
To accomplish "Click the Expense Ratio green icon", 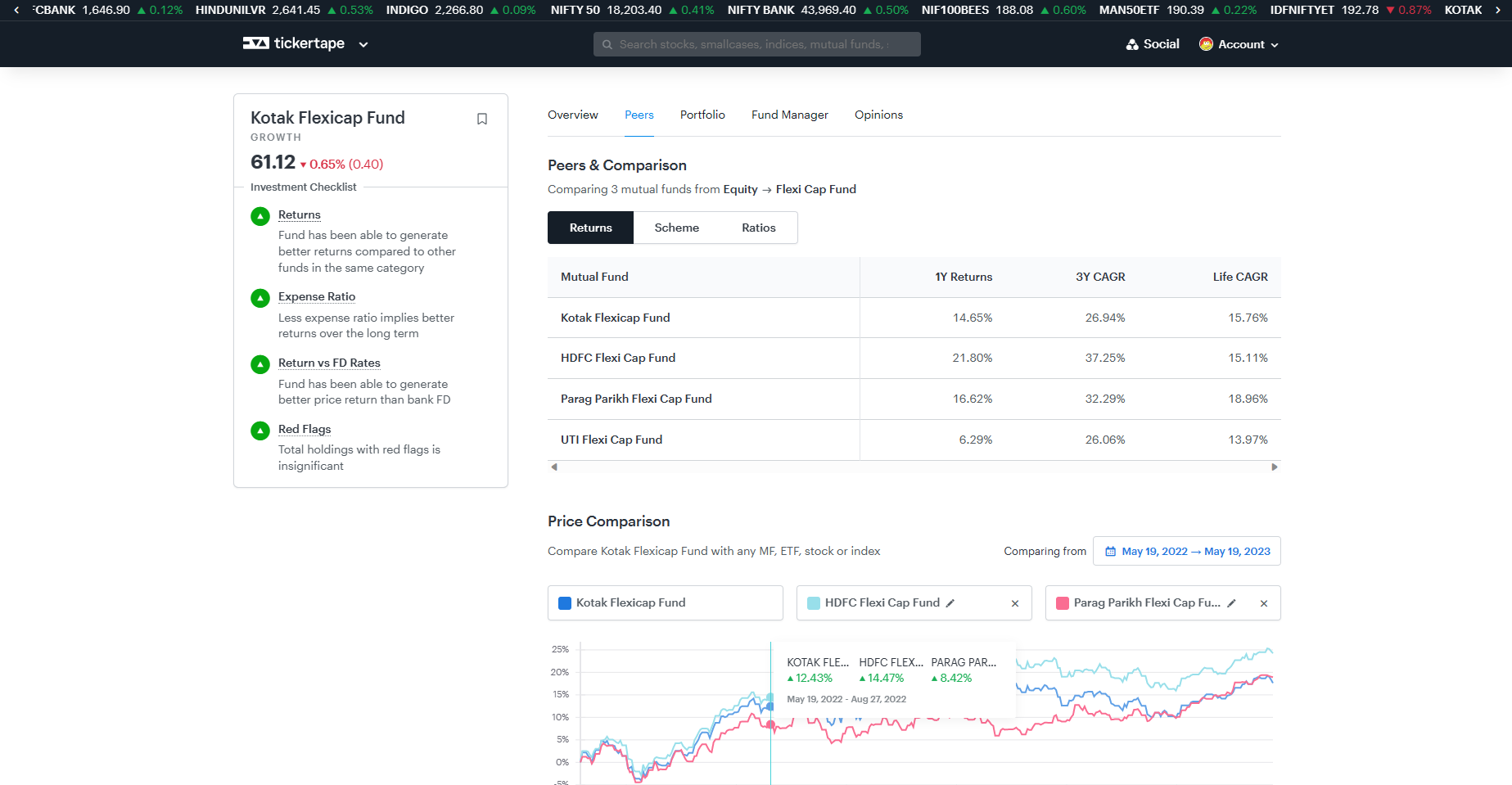I will 260,298.
